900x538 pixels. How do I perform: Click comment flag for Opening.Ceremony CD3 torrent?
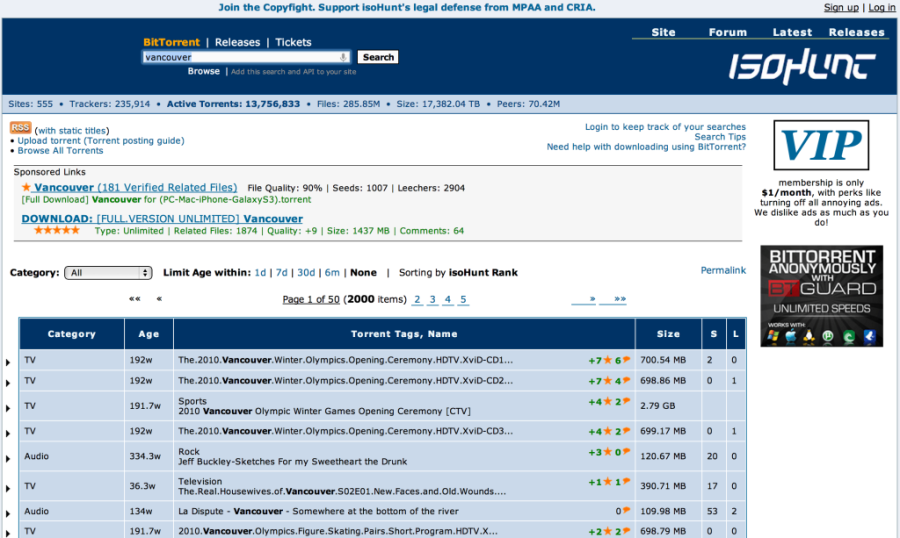(x=627, y=431)
